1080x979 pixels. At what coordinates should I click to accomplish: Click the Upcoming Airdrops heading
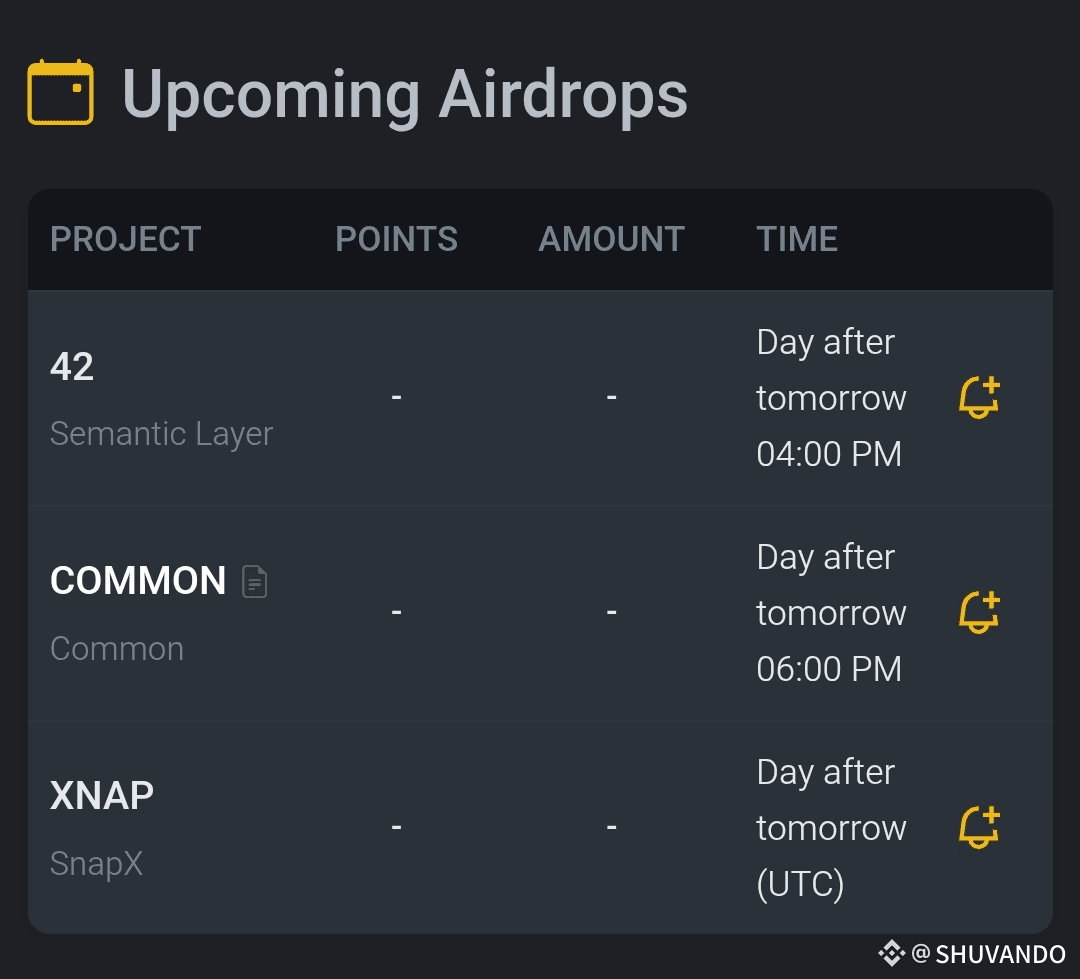pyautogui.click(x=404, y=95)
